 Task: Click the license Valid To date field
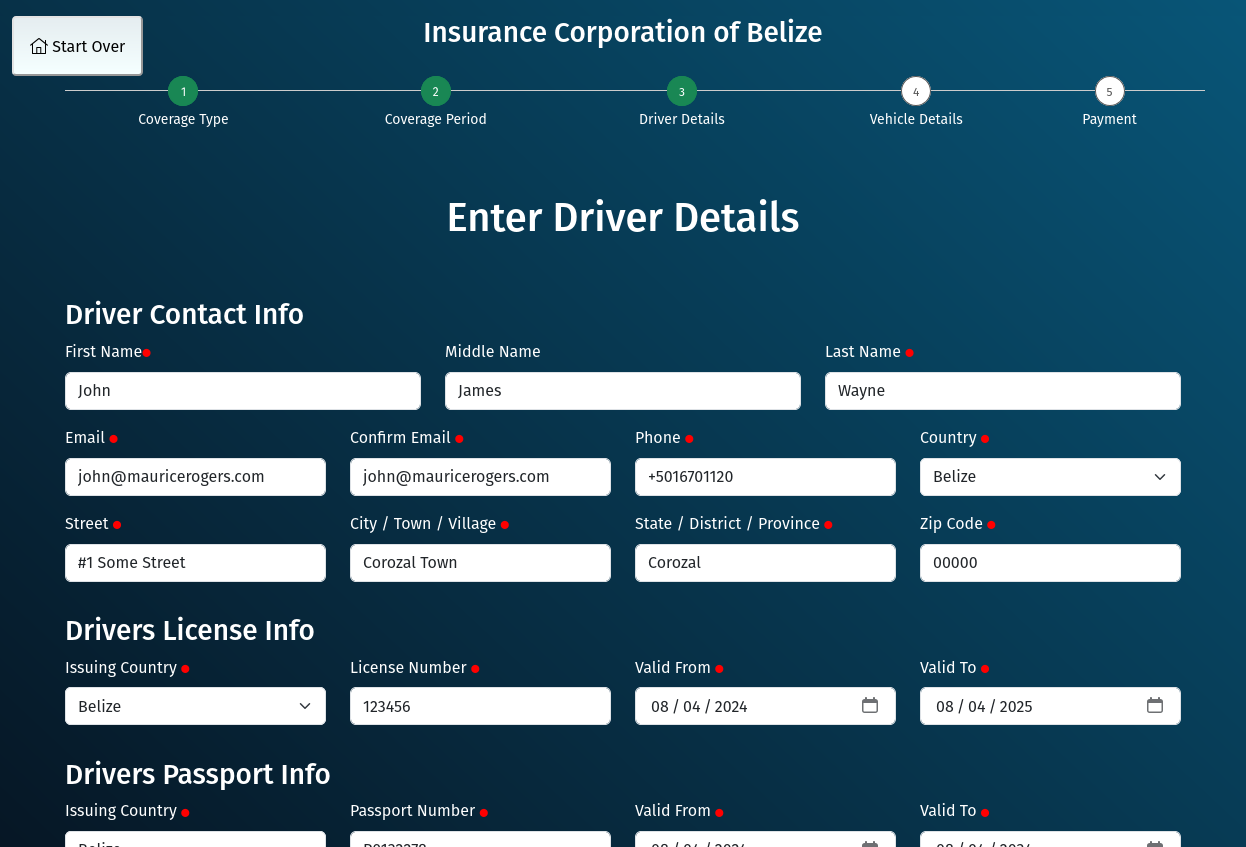(x=1050, y=706)
